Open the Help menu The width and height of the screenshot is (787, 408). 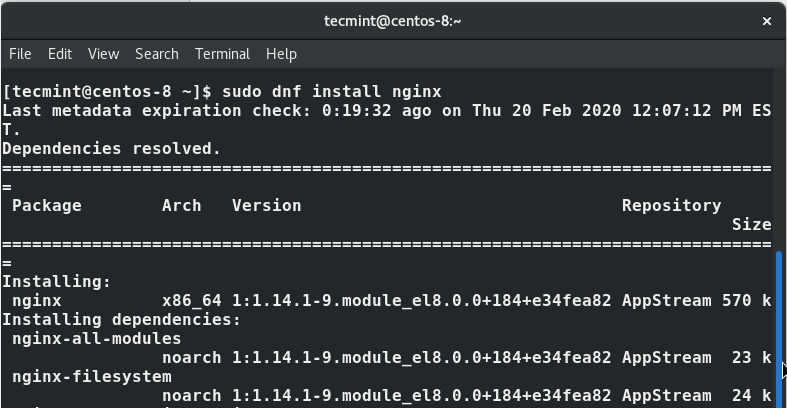(281, 54)
